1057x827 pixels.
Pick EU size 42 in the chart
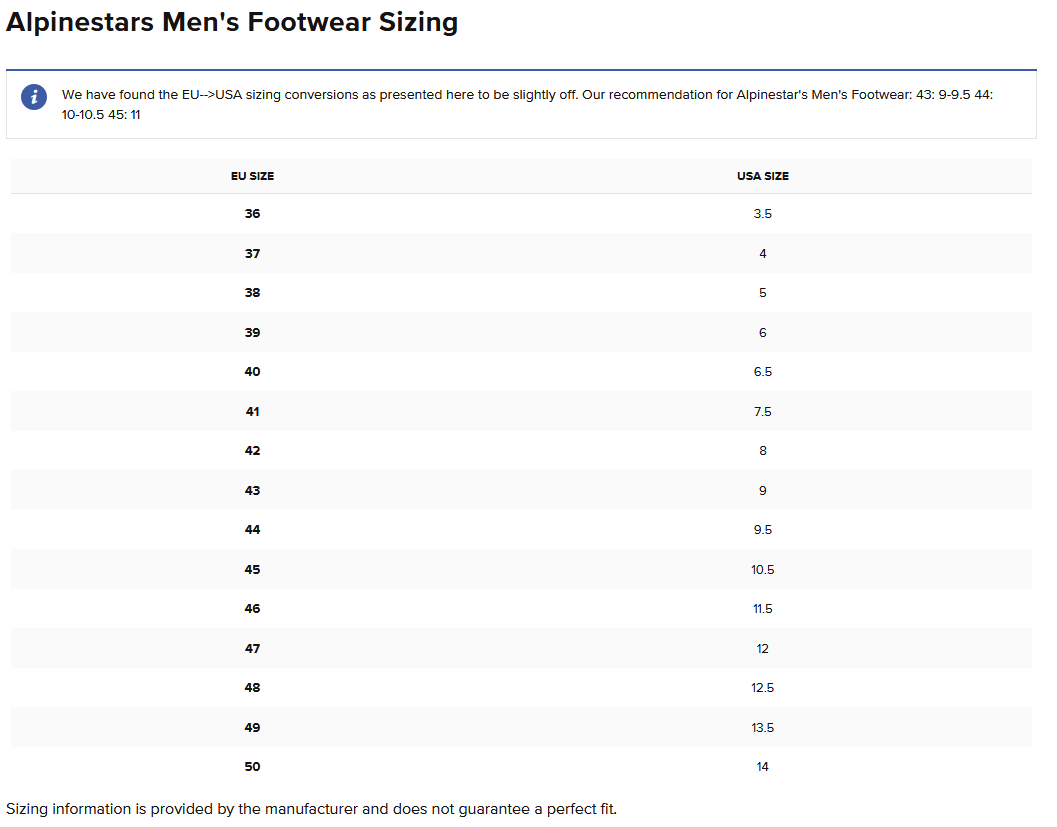[x=252, y=451]
